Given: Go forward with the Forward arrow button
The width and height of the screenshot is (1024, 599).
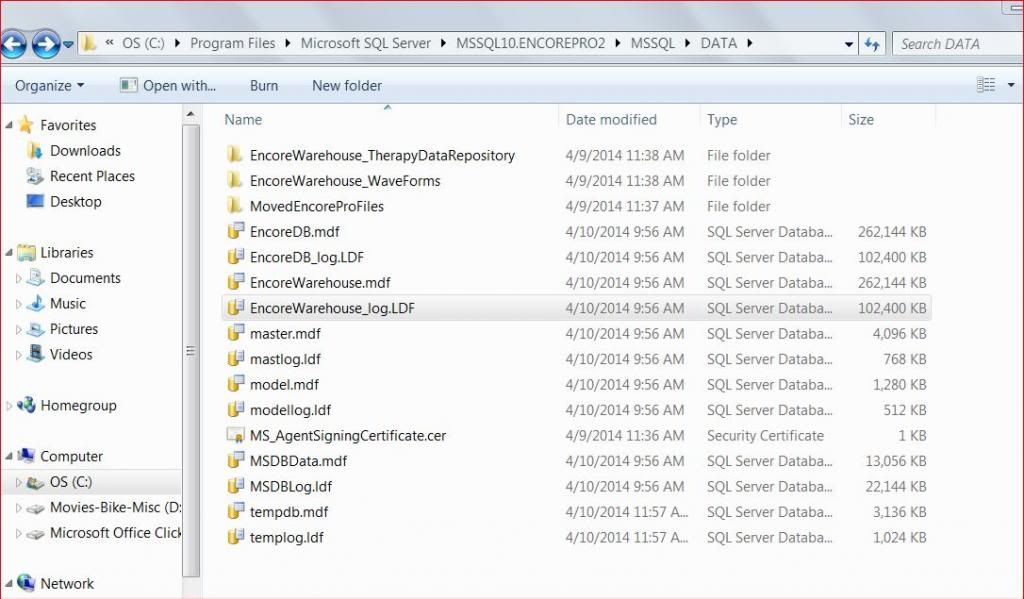Looking at the screenshot, I should click(46, 44).
